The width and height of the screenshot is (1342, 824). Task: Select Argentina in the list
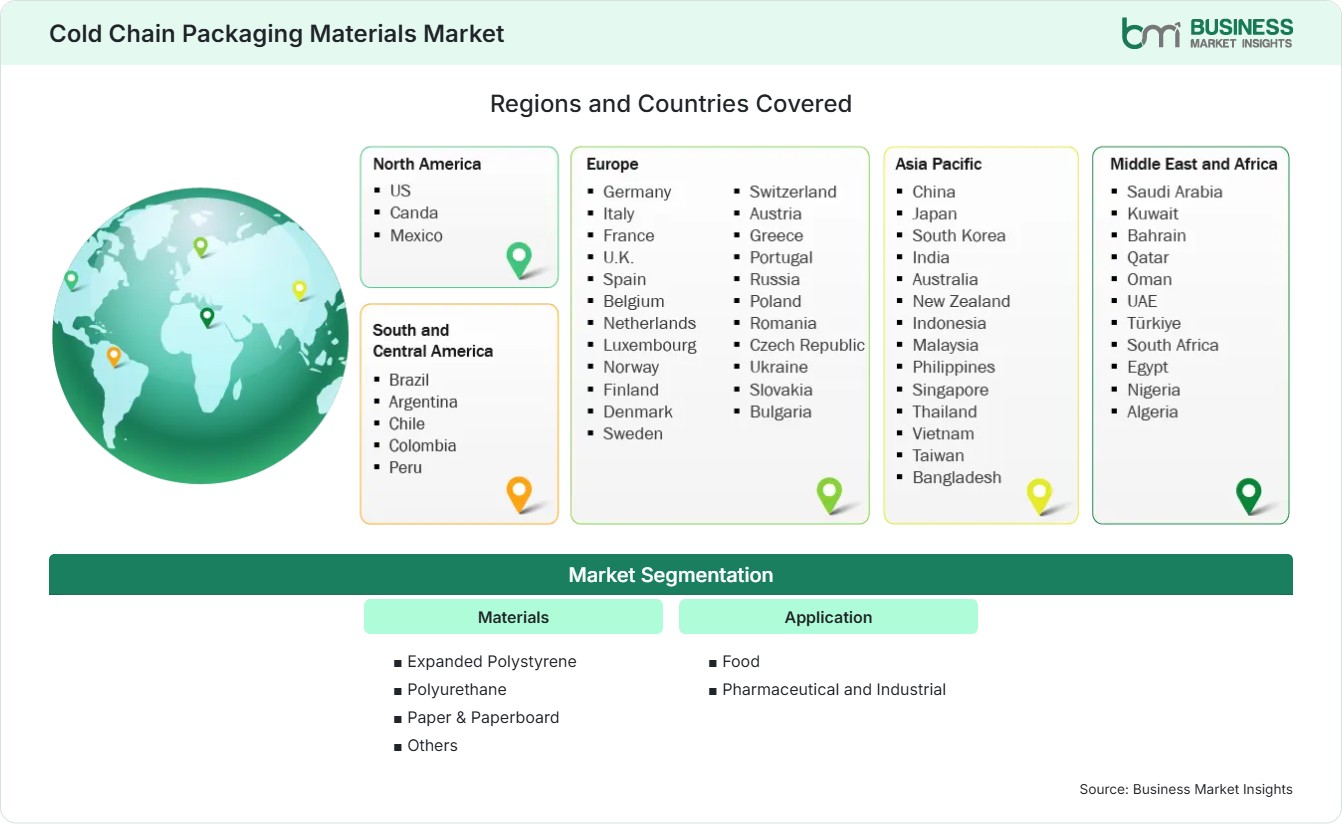click(x=423, y=401)
